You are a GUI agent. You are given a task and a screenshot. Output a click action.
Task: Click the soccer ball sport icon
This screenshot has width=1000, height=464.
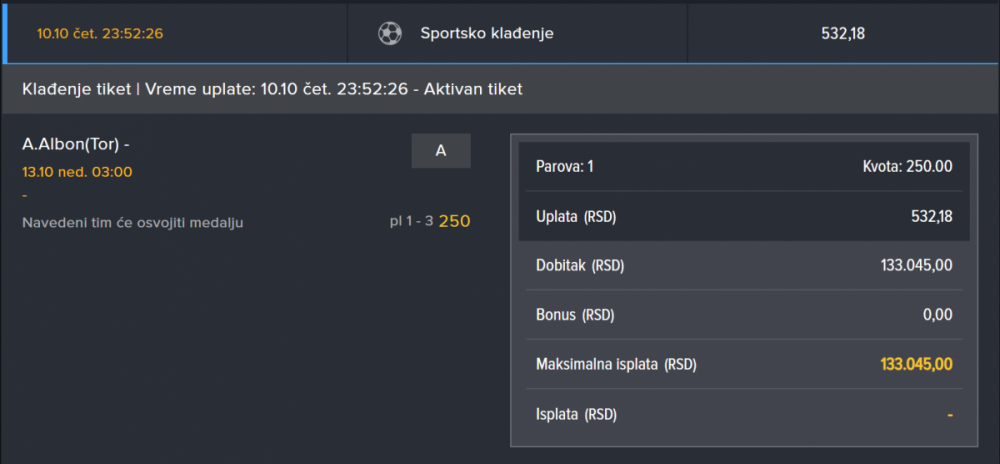389,33
